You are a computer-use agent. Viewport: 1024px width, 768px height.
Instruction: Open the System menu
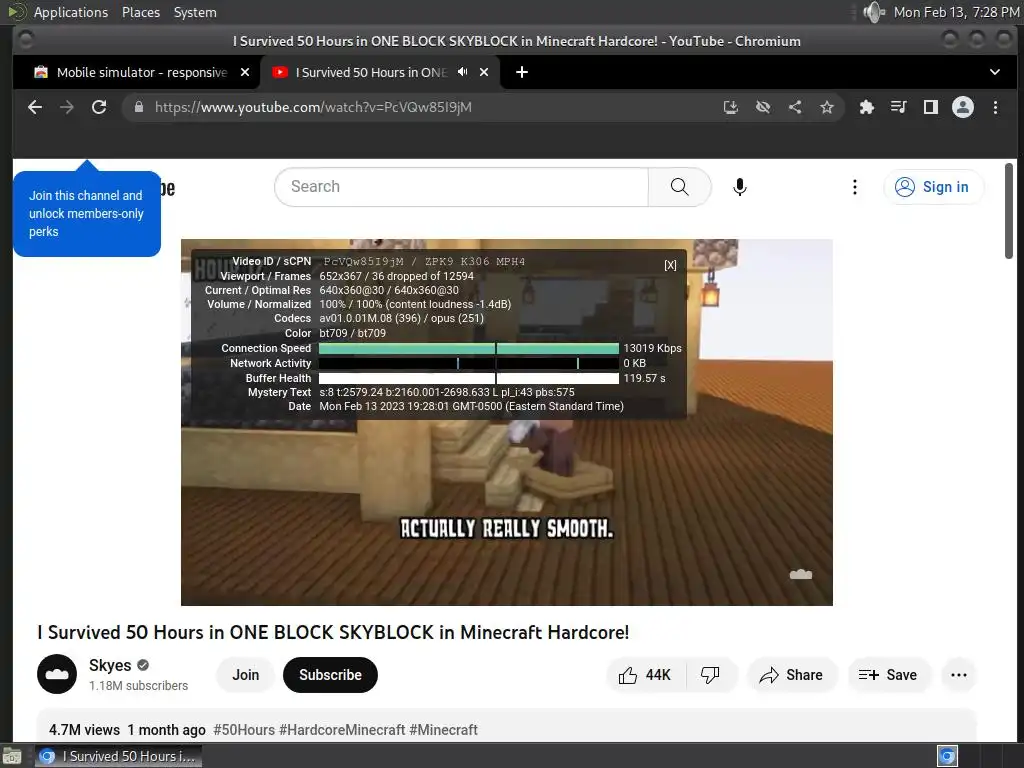pyautogui.click(x=195, y=12)
